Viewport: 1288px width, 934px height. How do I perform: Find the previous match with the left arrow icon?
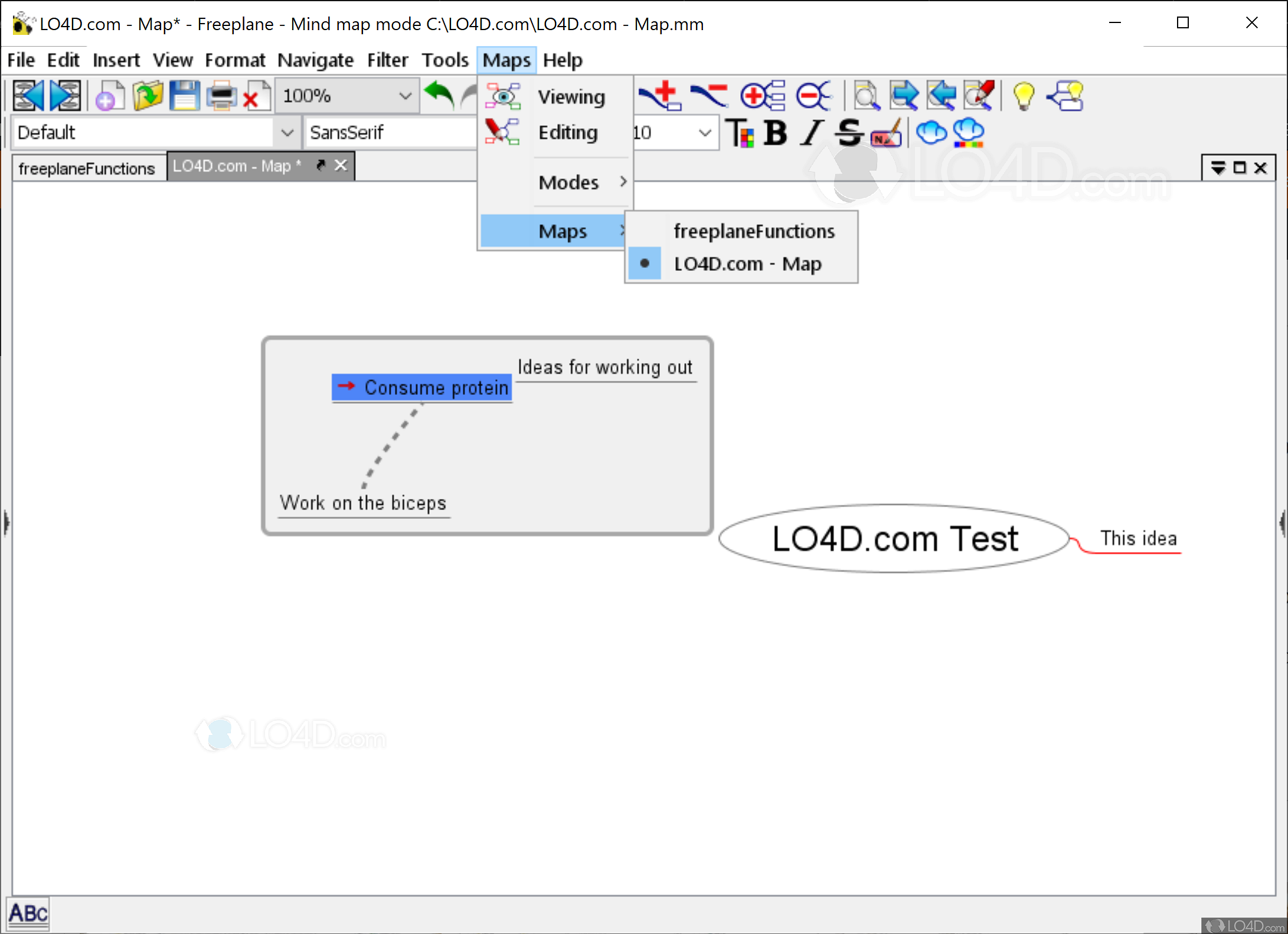tap(941, 96)
